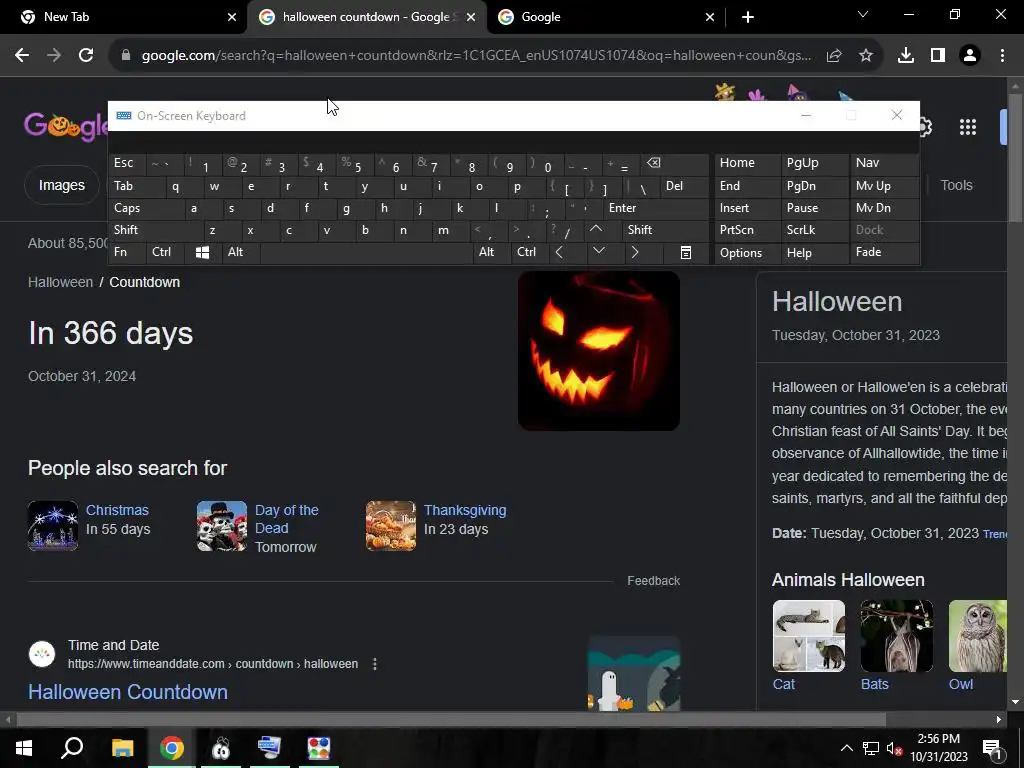Click the up arrow key on On-Screen Keyboard
Viewport: 1024px width, 768px height.
coord(596,229)
